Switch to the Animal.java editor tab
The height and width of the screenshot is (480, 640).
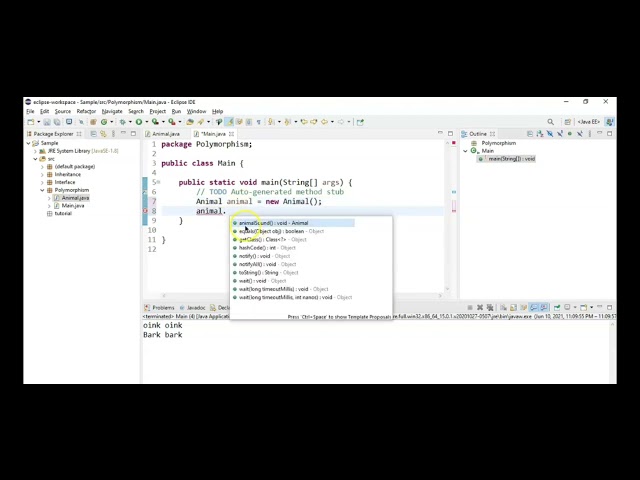[162, 134]
